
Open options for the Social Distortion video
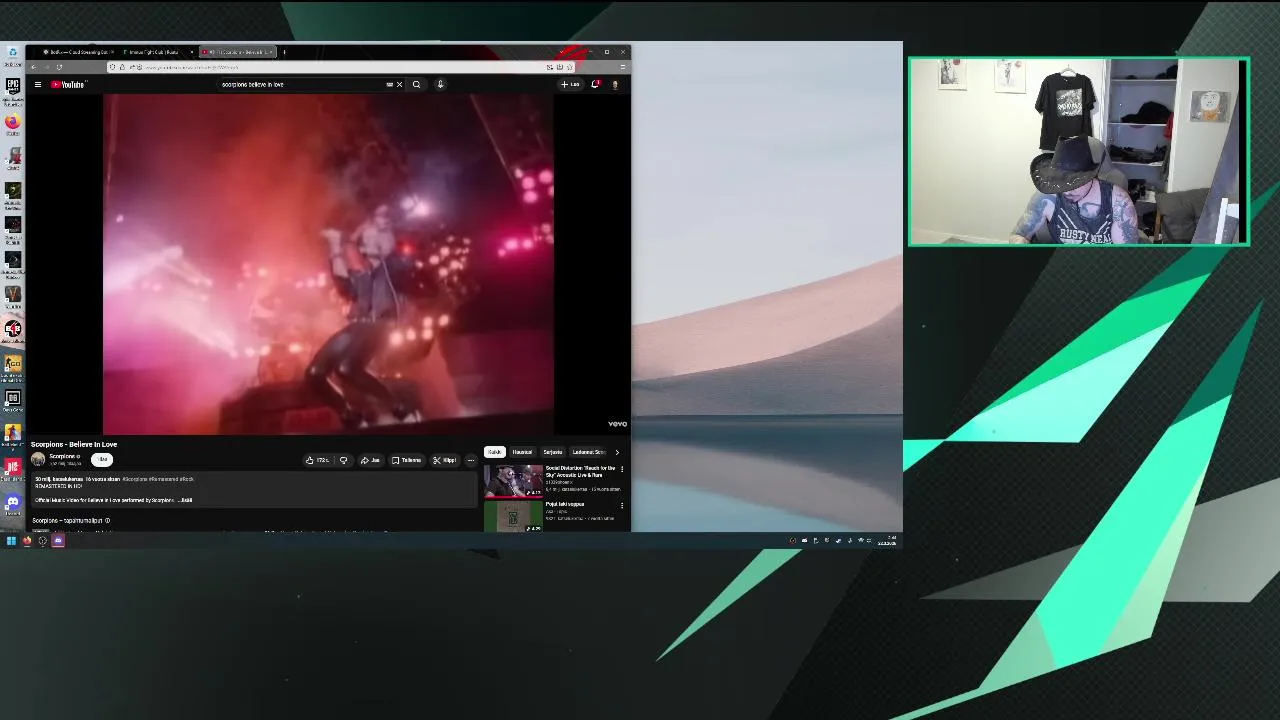point(622,469)
